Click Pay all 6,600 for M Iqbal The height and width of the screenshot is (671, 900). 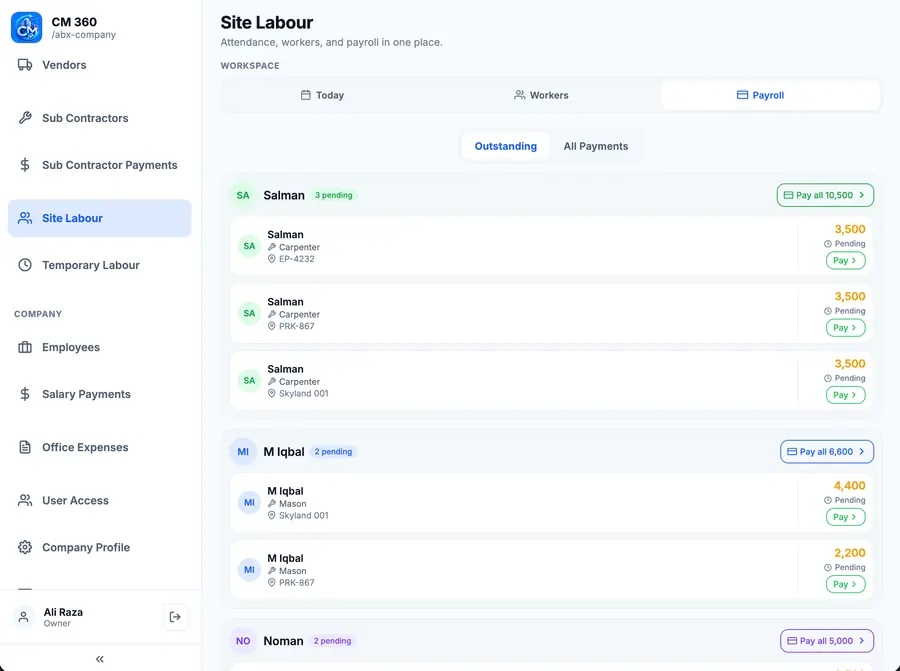coord(827,452)
